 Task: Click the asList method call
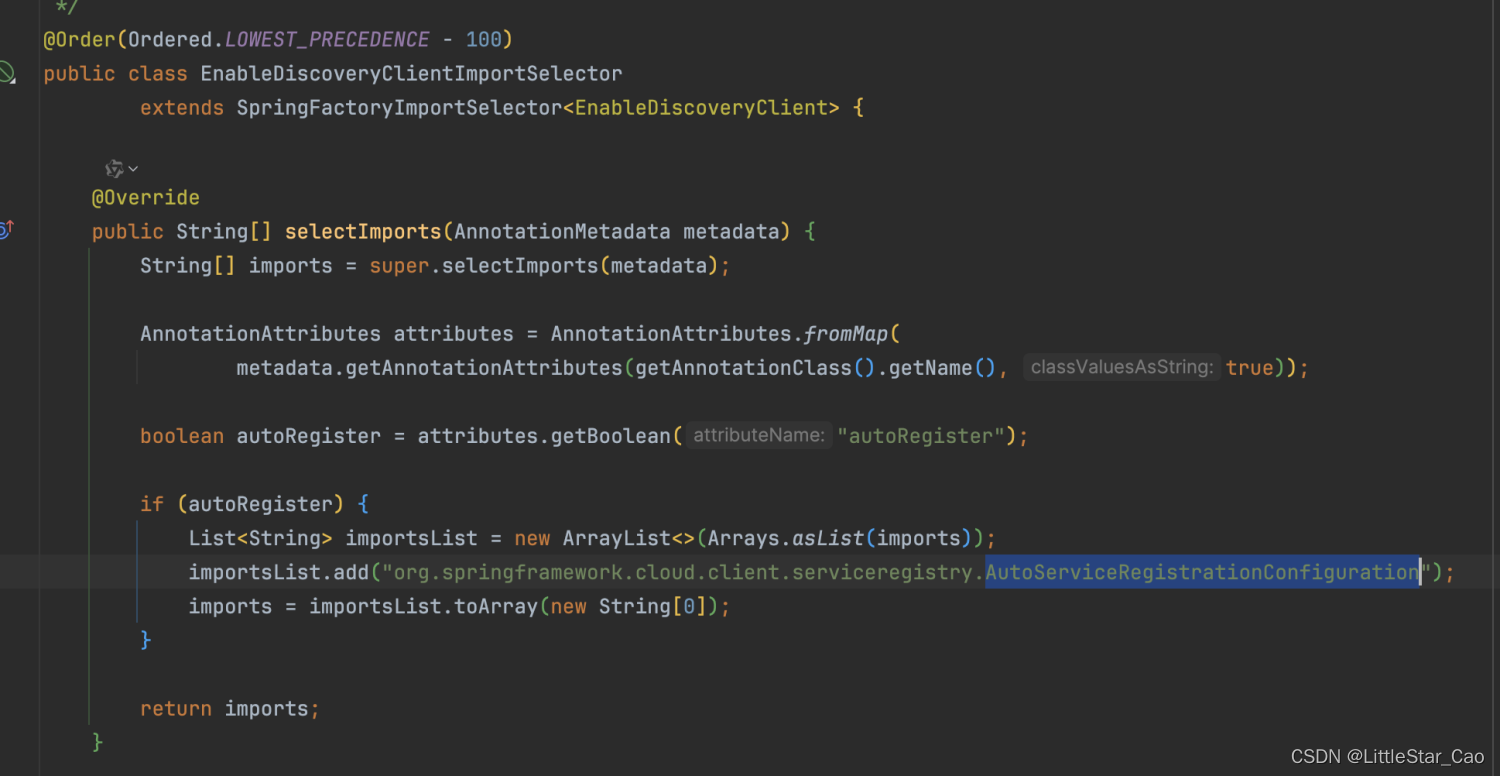[x=828, y=538]
